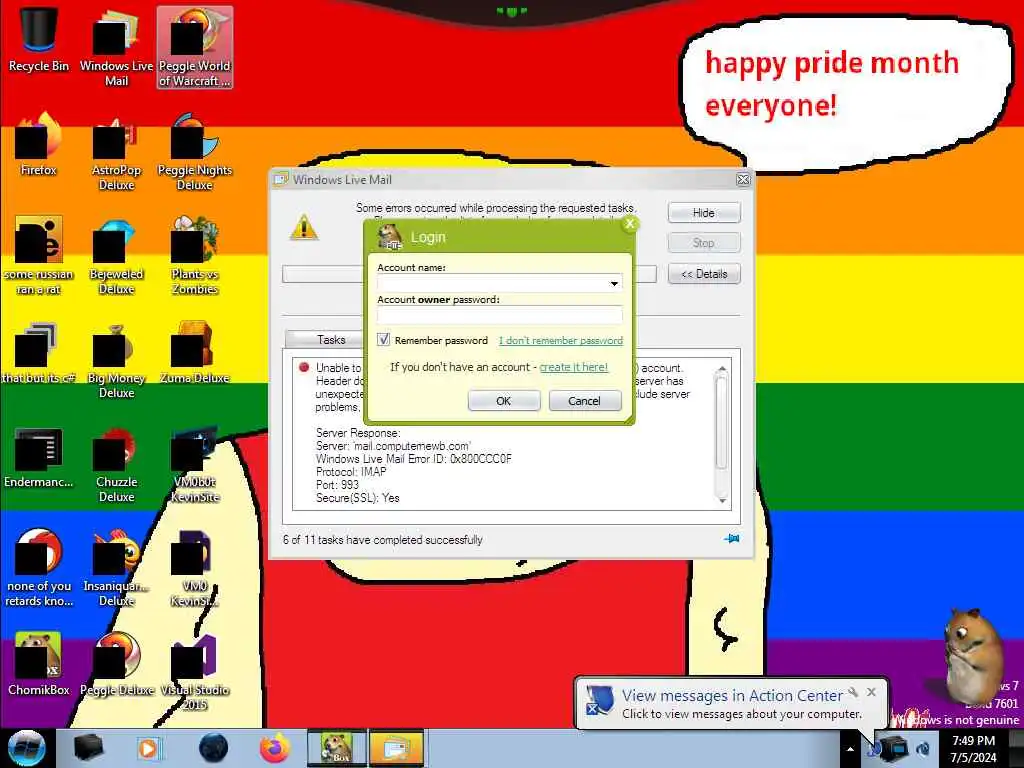Select the VM0b0t KevinSite desktop icon

[x=195, y=464]
